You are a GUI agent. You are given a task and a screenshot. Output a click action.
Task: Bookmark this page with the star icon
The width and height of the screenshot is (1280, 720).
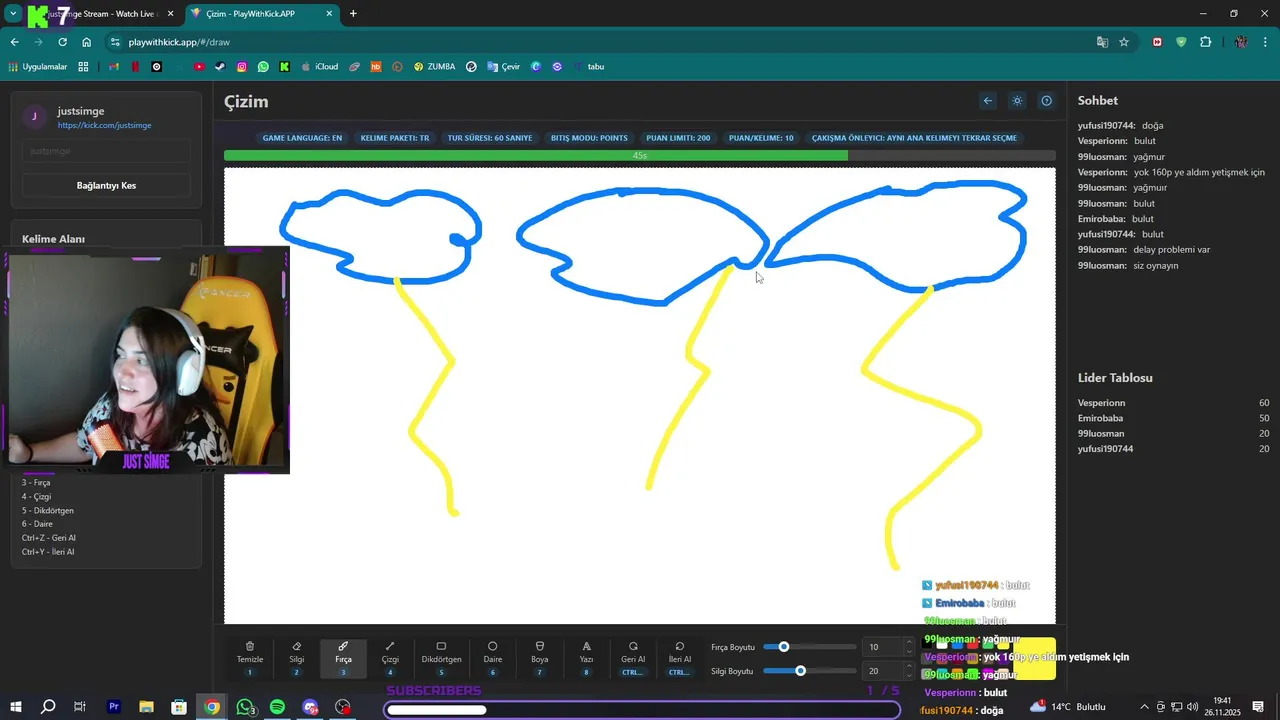point(1124,42)
